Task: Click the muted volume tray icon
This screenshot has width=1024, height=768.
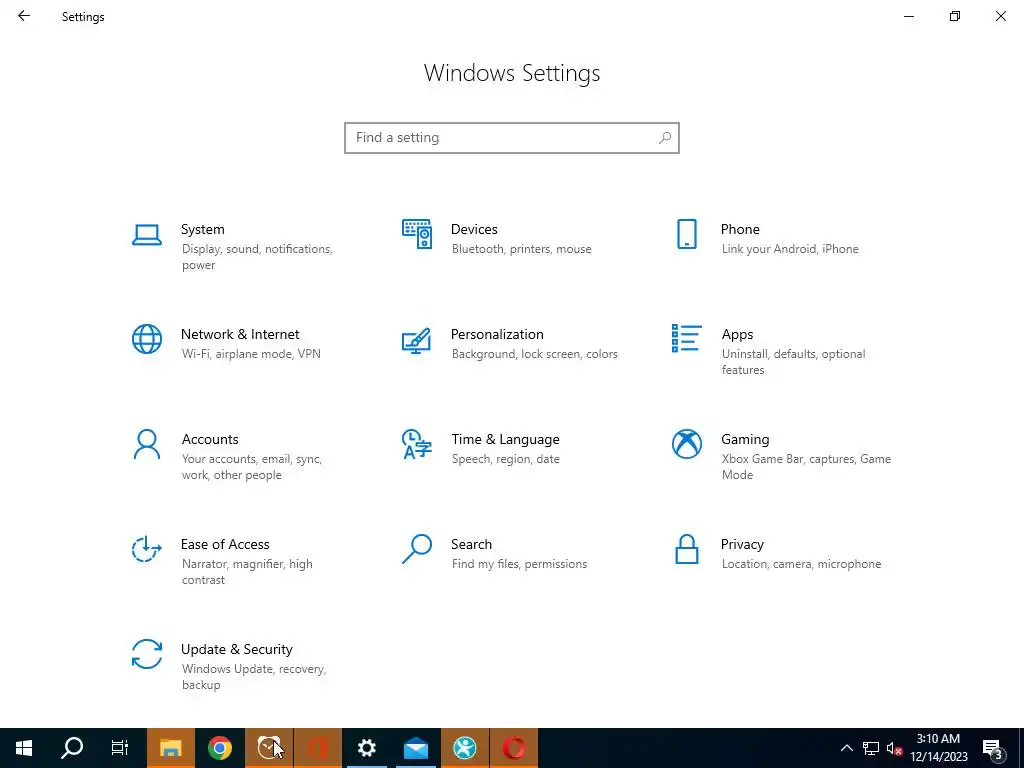Action: [894, 748]
